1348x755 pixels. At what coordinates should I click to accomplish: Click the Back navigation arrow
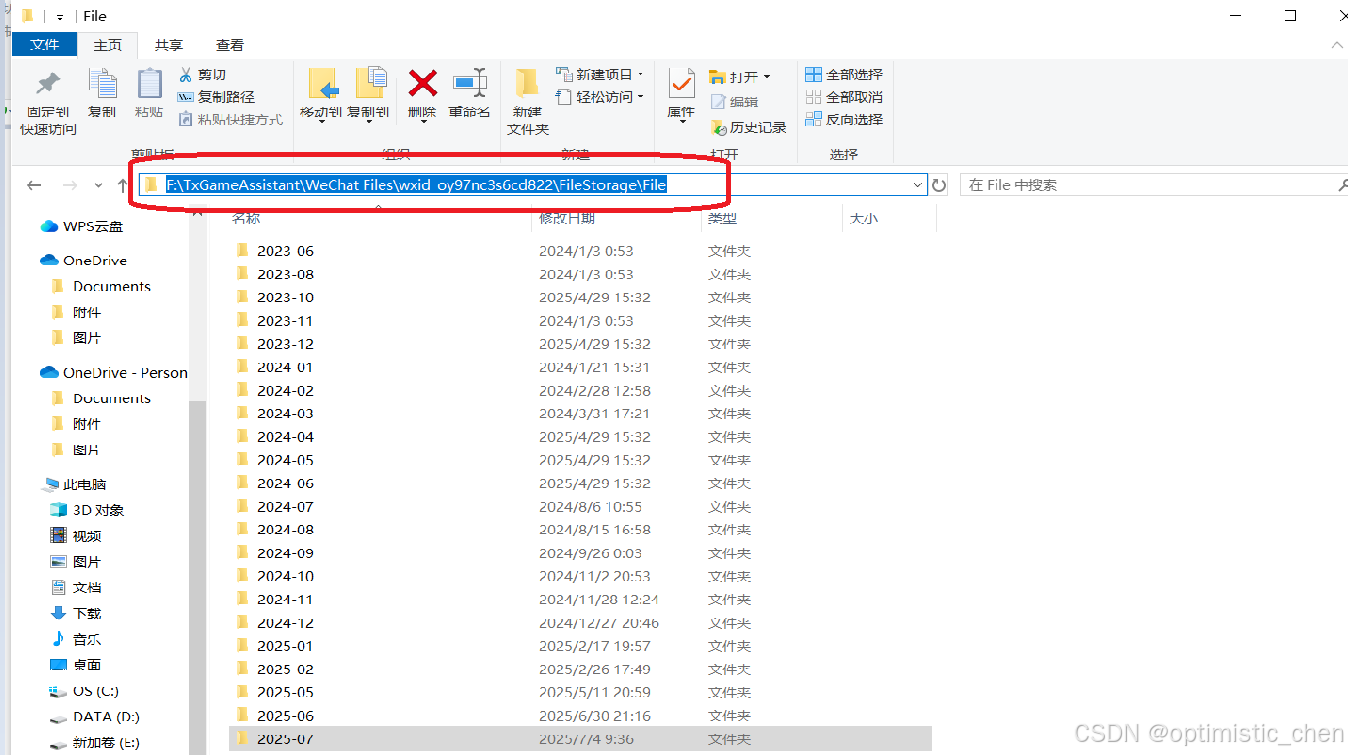pos(34,185)
